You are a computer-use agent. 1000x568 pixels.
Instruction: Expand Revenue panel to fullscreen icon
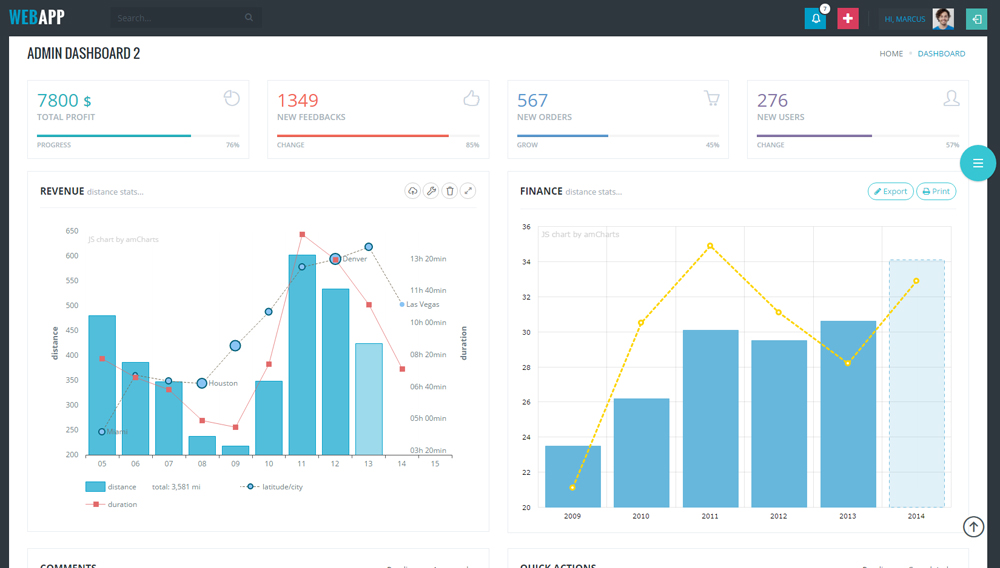468,191
